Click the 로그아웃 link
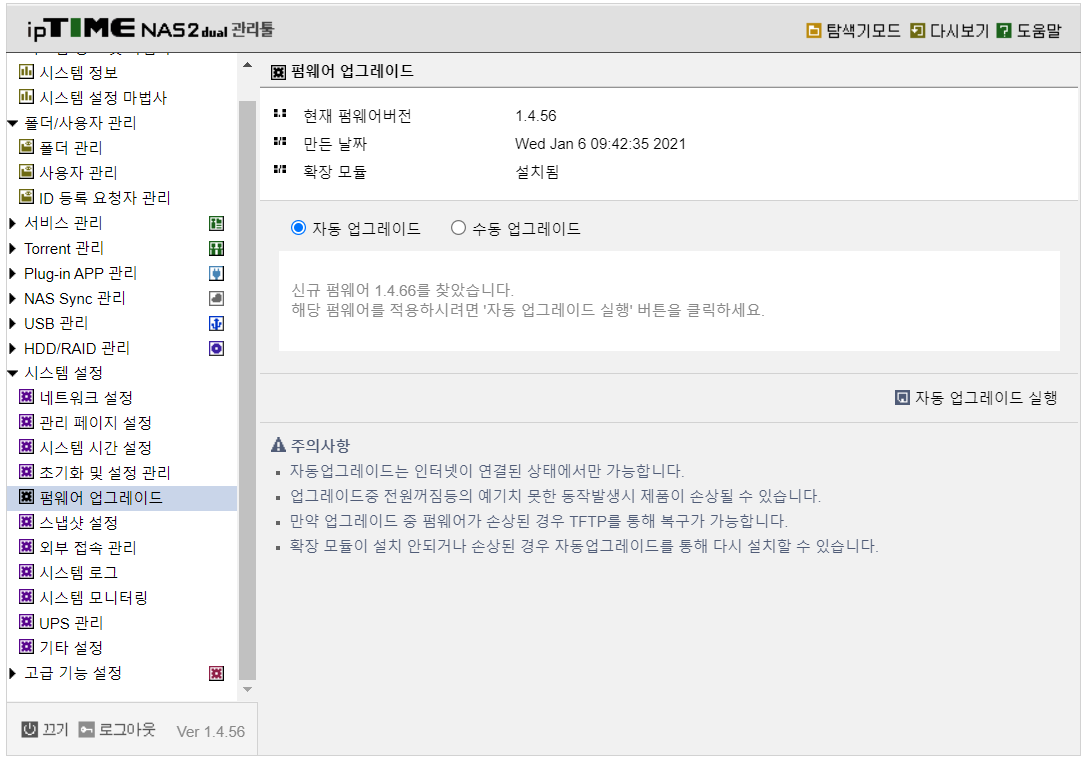1089x766 pixels. [x=127, y=730]
